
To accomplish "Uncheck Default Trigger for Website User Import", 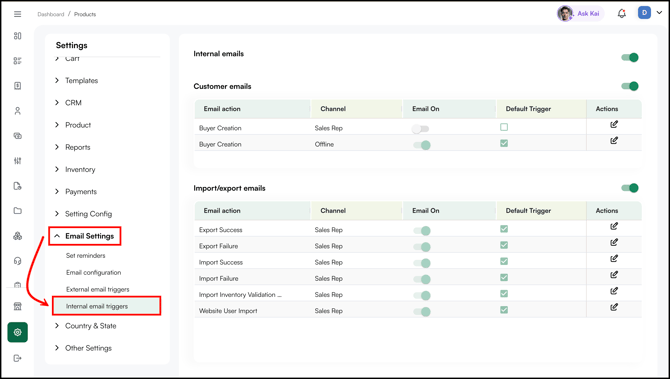I will pos(504,310).
